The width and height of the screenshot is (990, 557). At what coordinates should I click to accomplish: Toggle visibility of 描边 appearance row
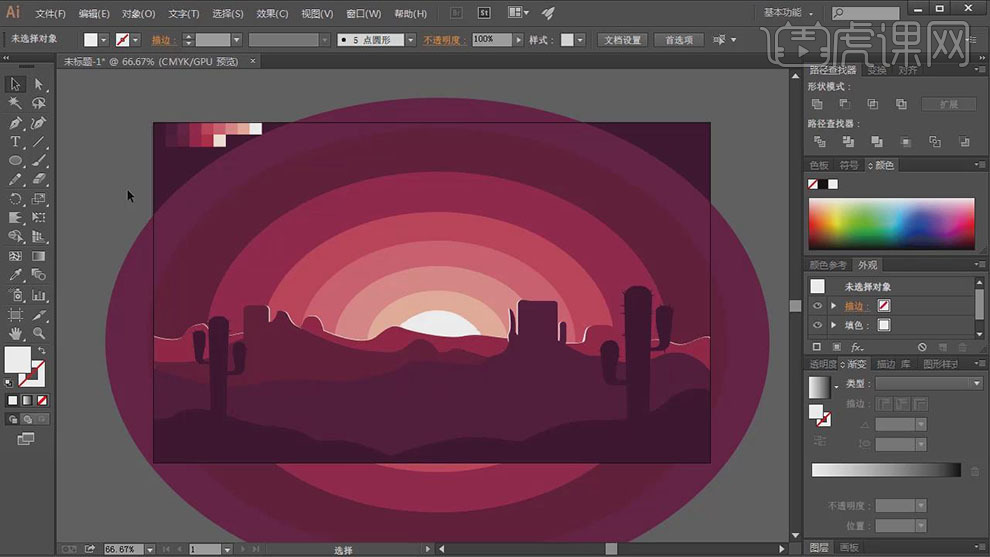(818, 306)
